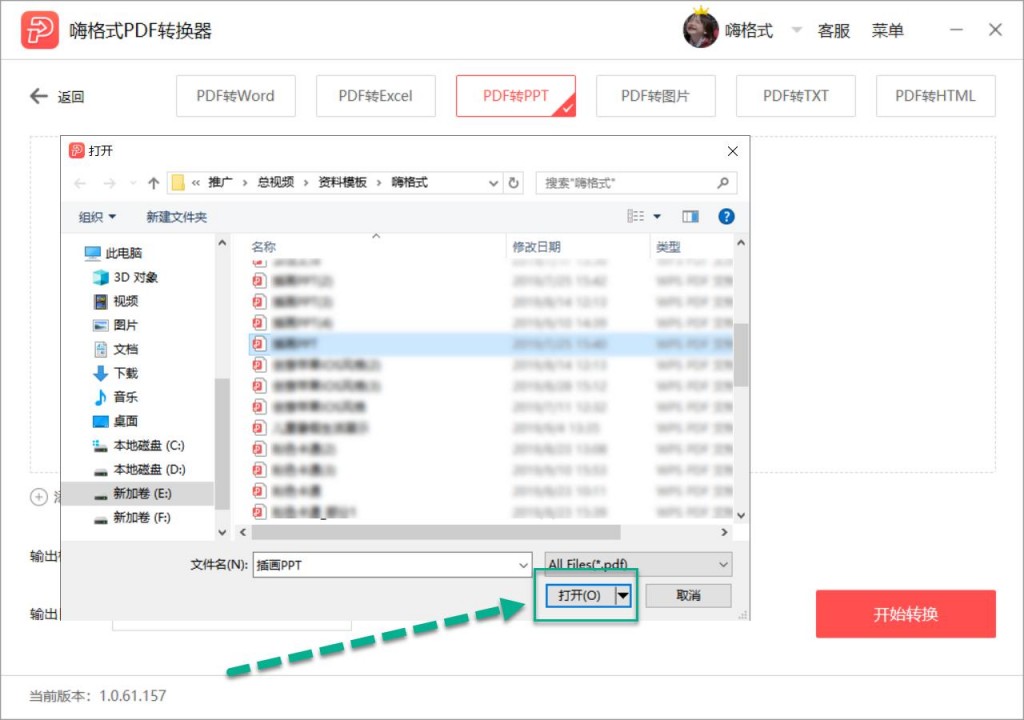This screenshot has width=1024, height=720.
Task: Change the file view layout icon
Action: [x=635, y=216]
